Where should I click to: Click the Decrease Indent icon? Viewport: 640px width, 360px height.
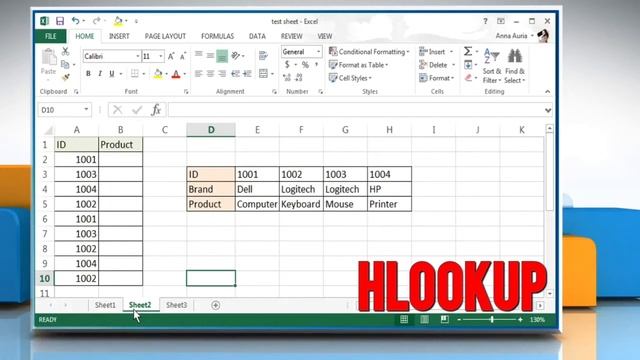tap(236, 74)
